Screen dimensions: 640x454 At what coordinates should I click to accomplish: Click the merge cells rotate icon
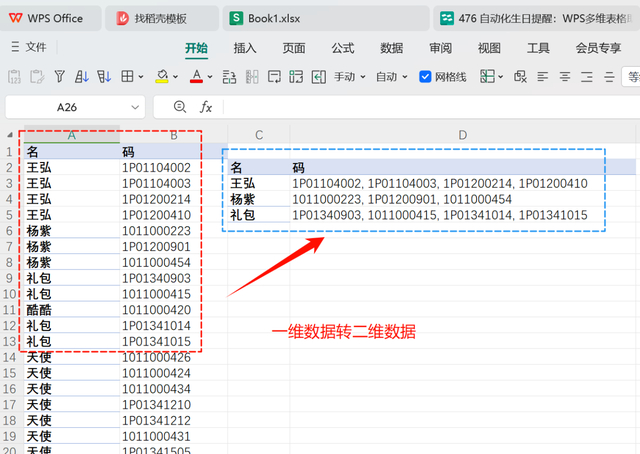pos(296,76)
